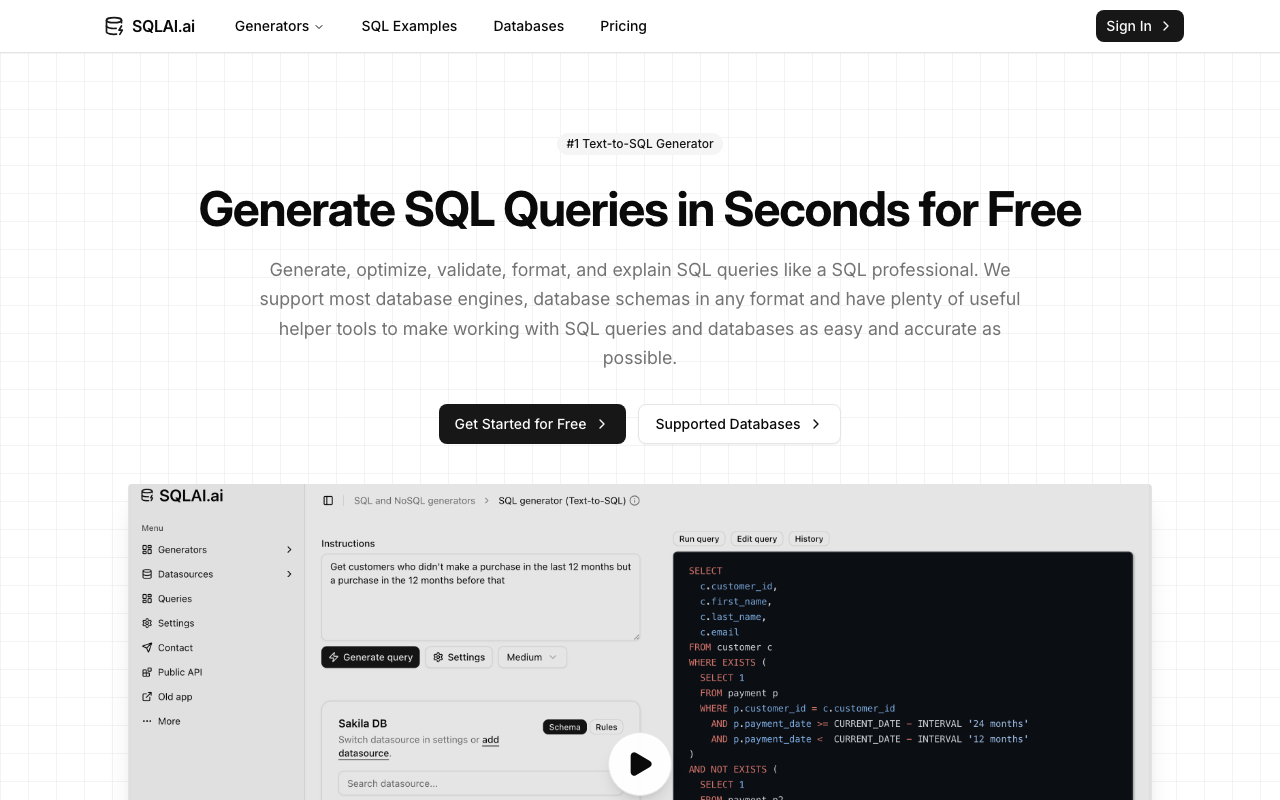Play the demo video
Viewport: 1280px width, 800px height.
click(640, 764)
